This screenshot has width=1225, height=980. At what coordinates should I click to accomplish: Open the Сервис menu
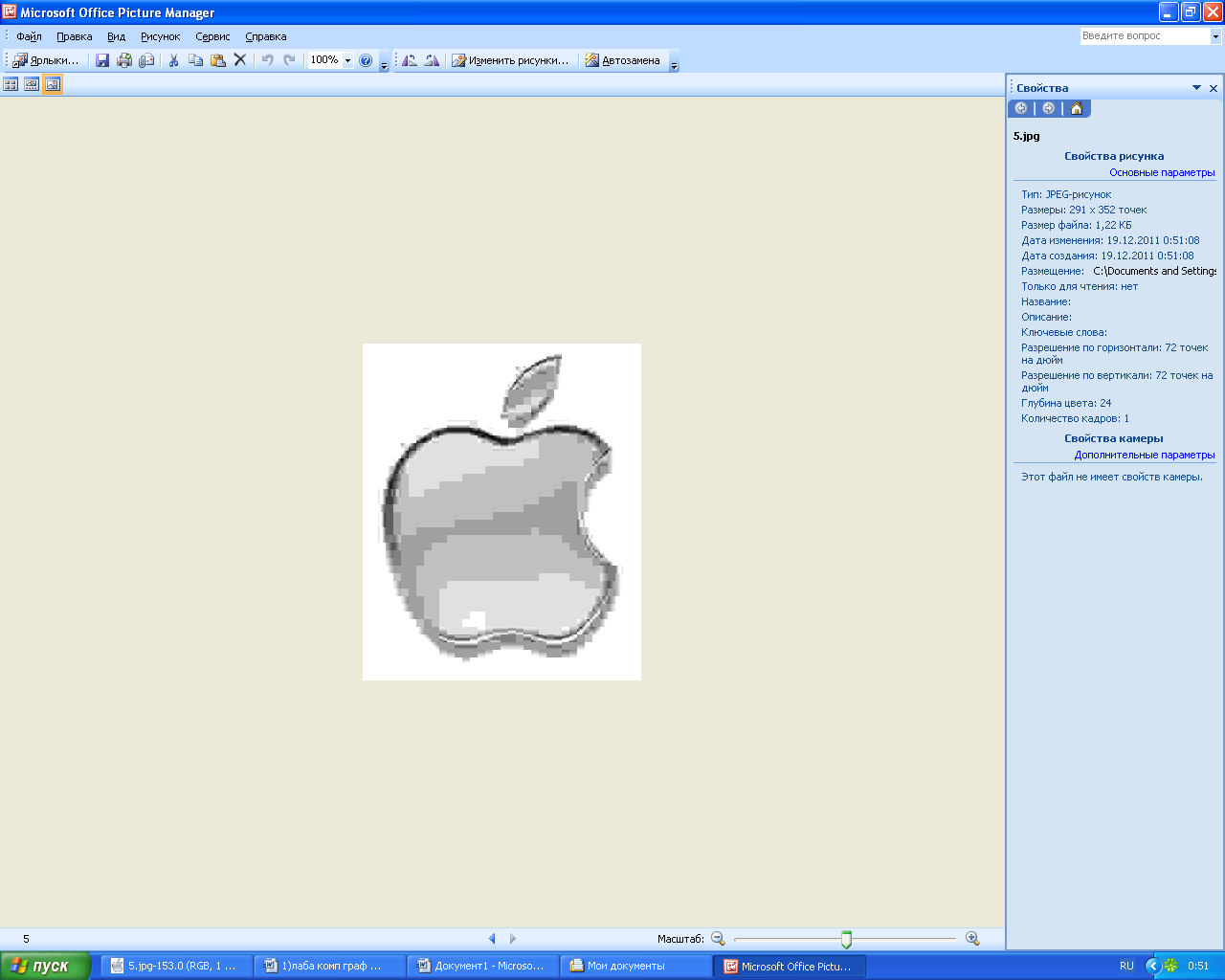pyautogui.click(x=212, y=36)
